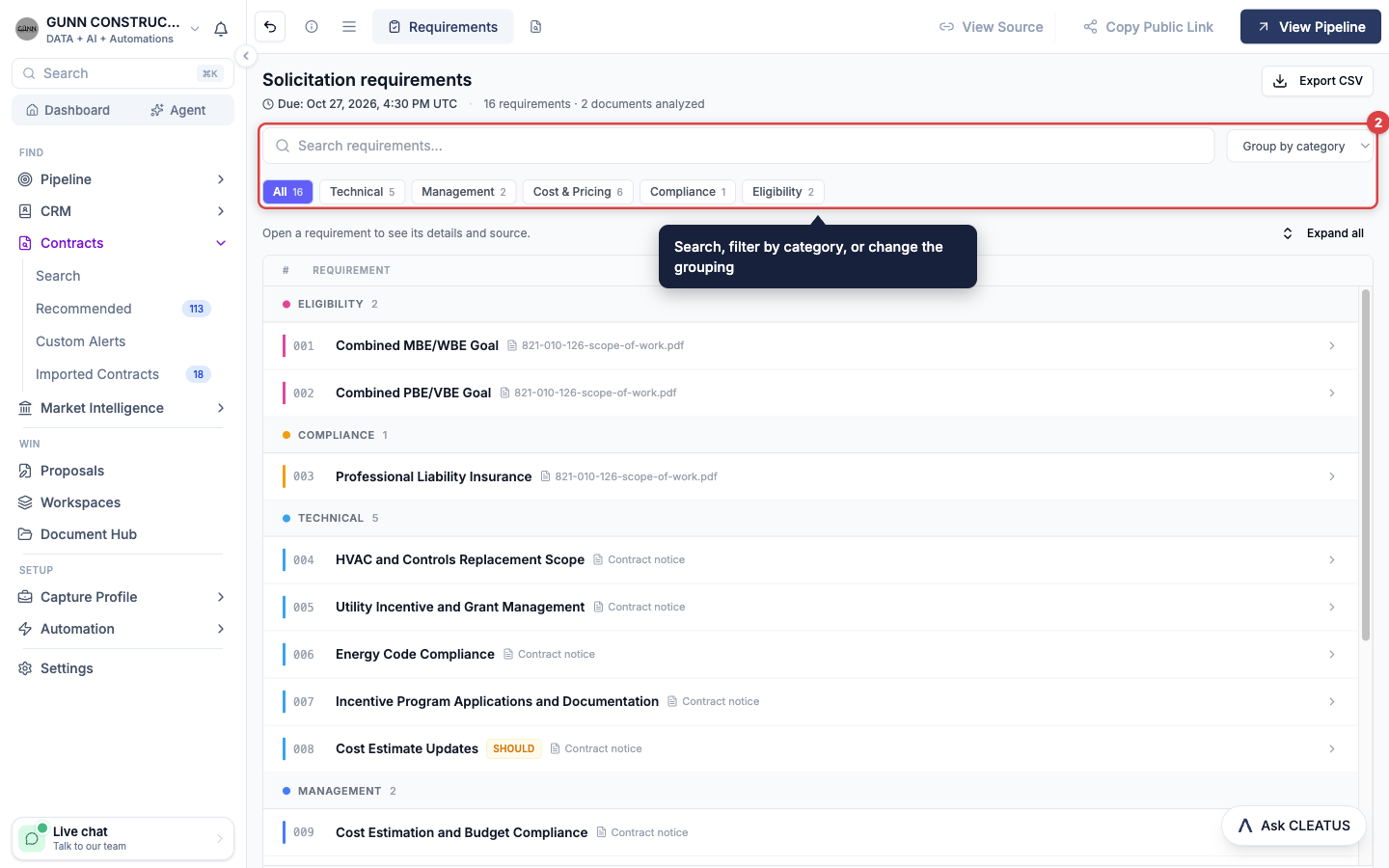Filter by Technical category chip

362,192
